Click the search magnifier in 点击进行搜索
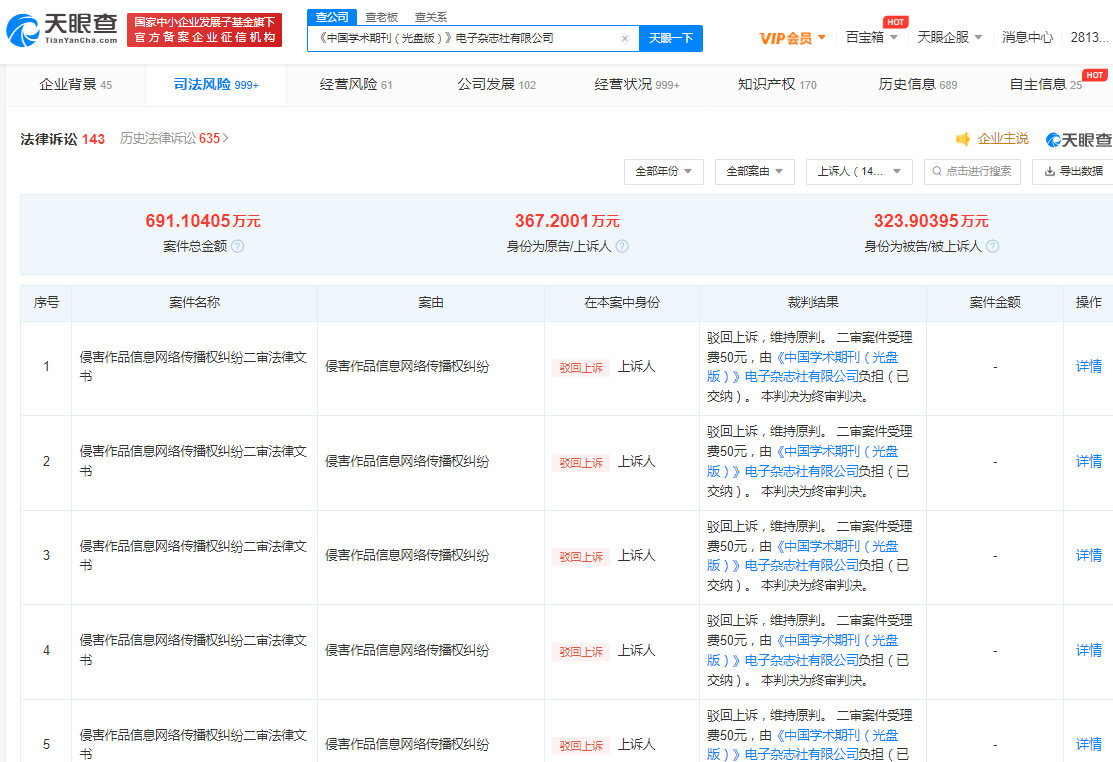 point(937,171)
